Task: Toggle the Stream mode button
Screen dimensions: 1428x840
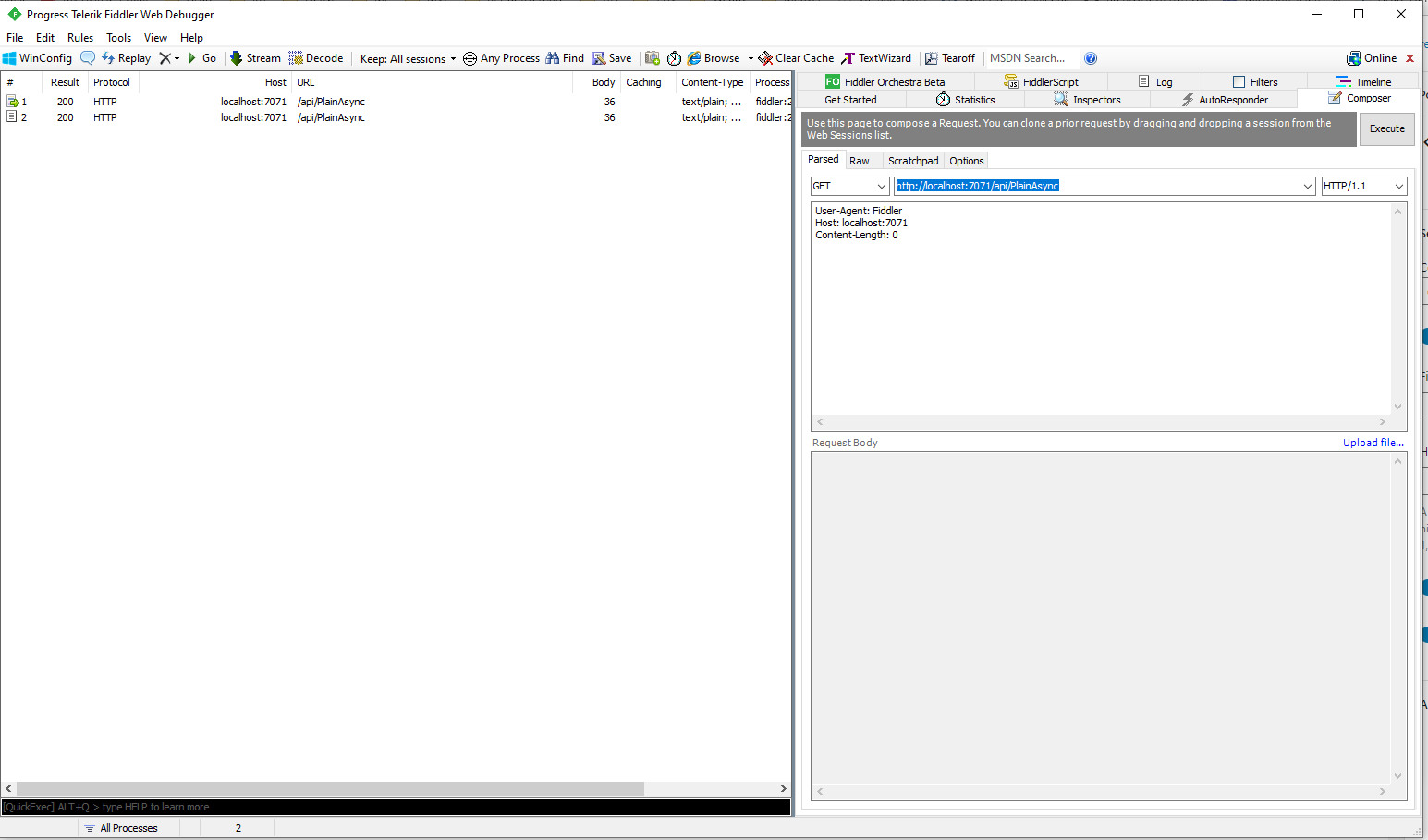Action: (255, 58)
